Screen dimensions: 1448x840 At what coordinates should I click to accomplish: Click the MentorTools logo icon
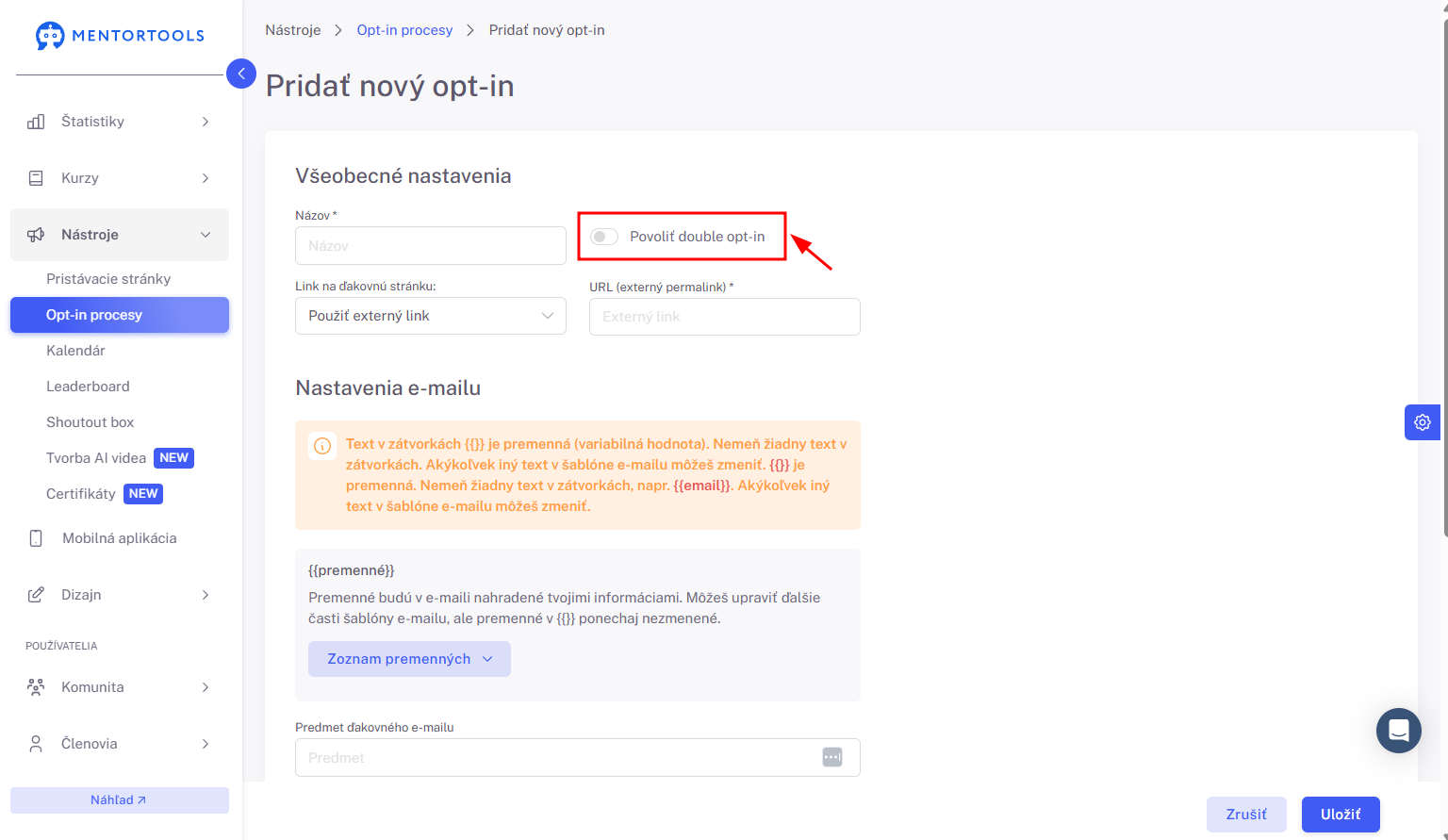pyautogui.click(x=50, y=36)
